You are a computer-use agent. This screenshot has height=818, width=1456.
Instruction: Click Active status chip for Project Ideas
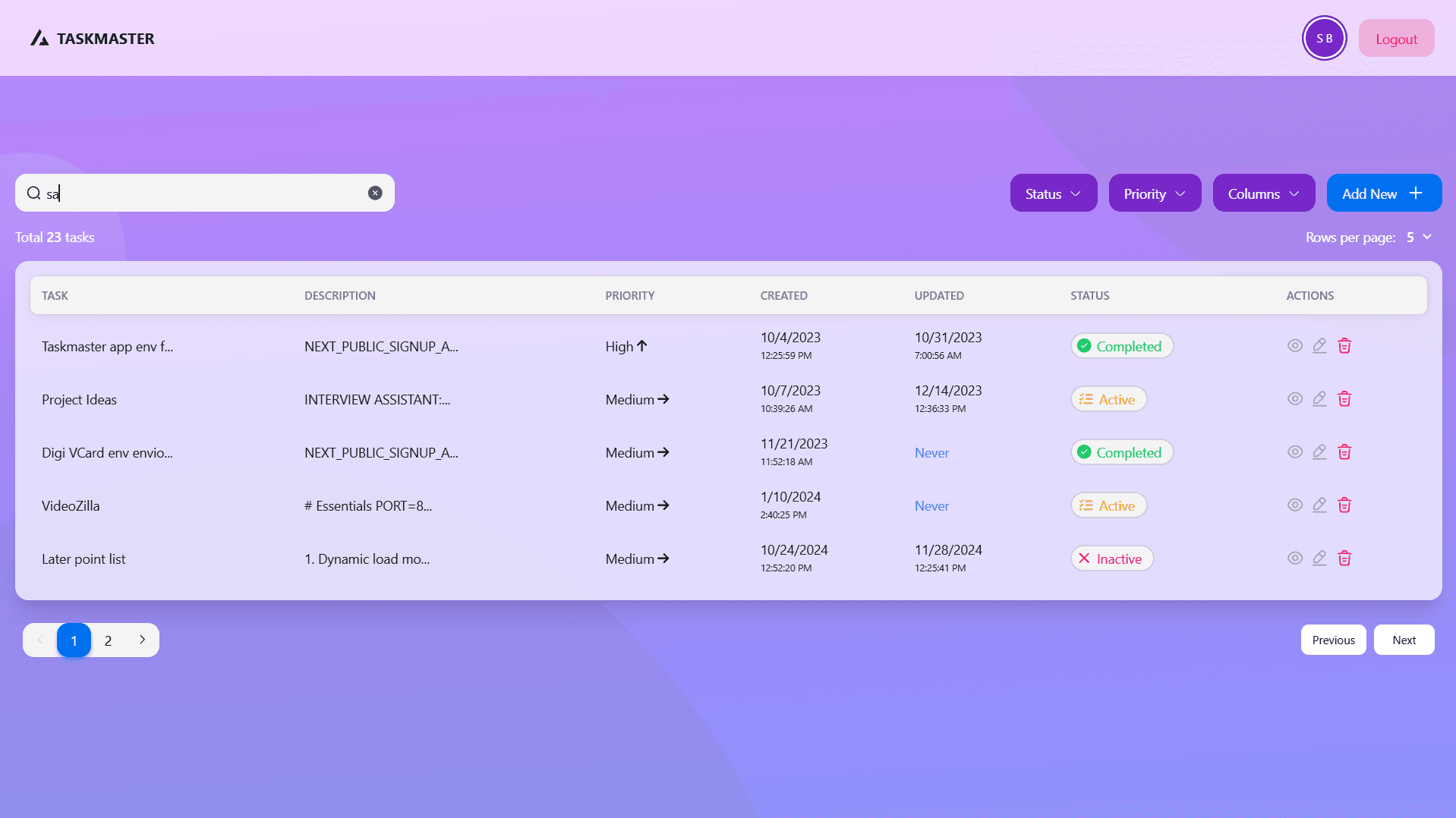point(1108,399)
